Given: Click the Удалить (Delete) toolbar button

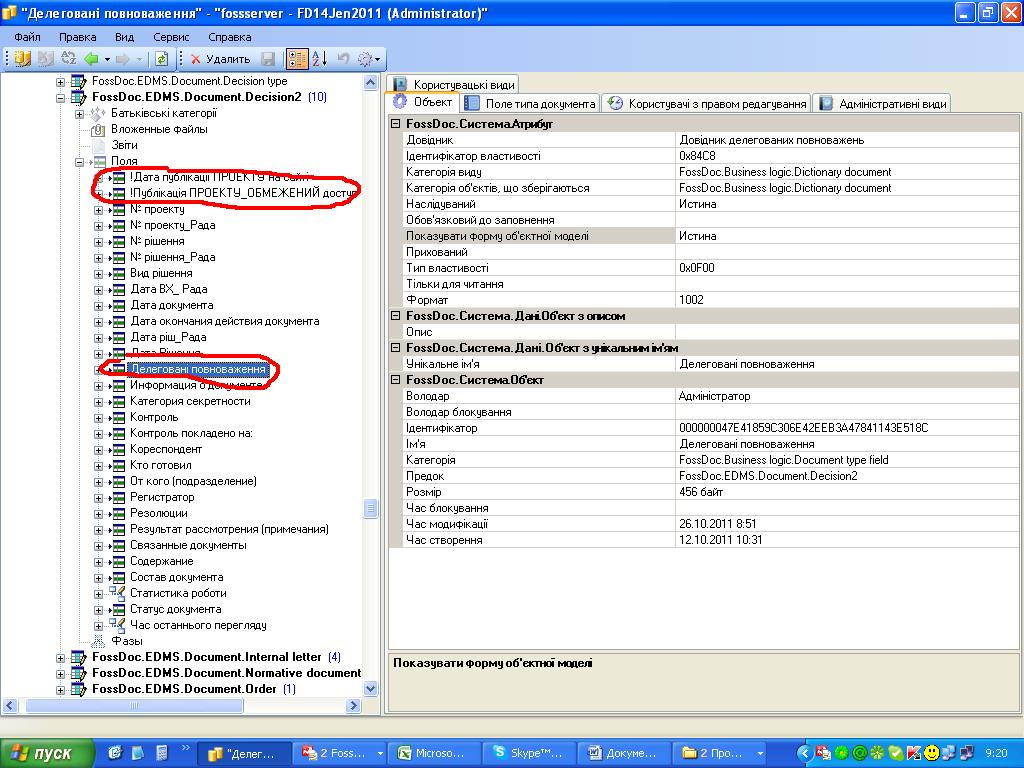Looking at the screenshot, I should [220, 59].
